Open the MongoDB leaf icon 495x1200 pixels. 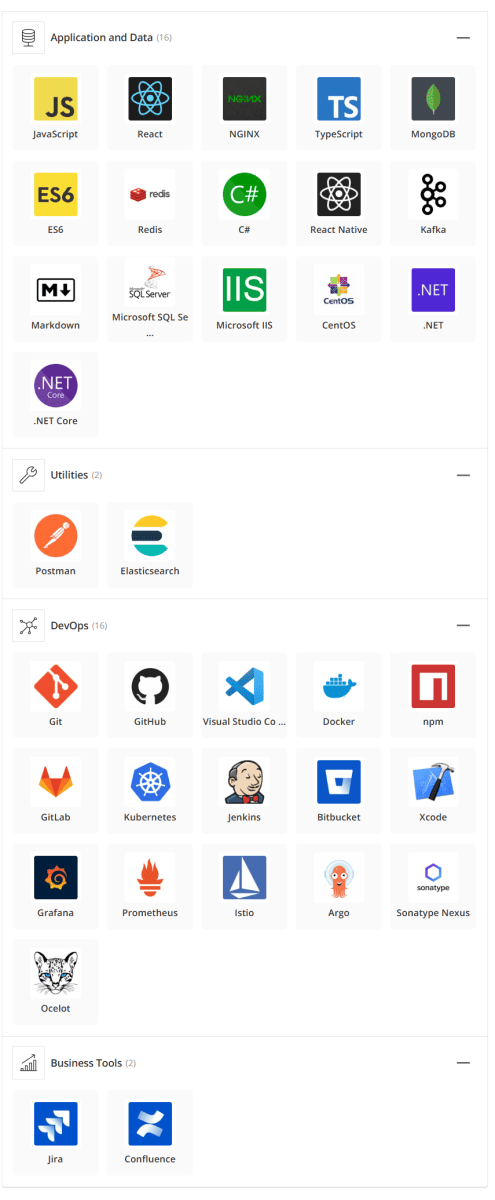(433, 99)
